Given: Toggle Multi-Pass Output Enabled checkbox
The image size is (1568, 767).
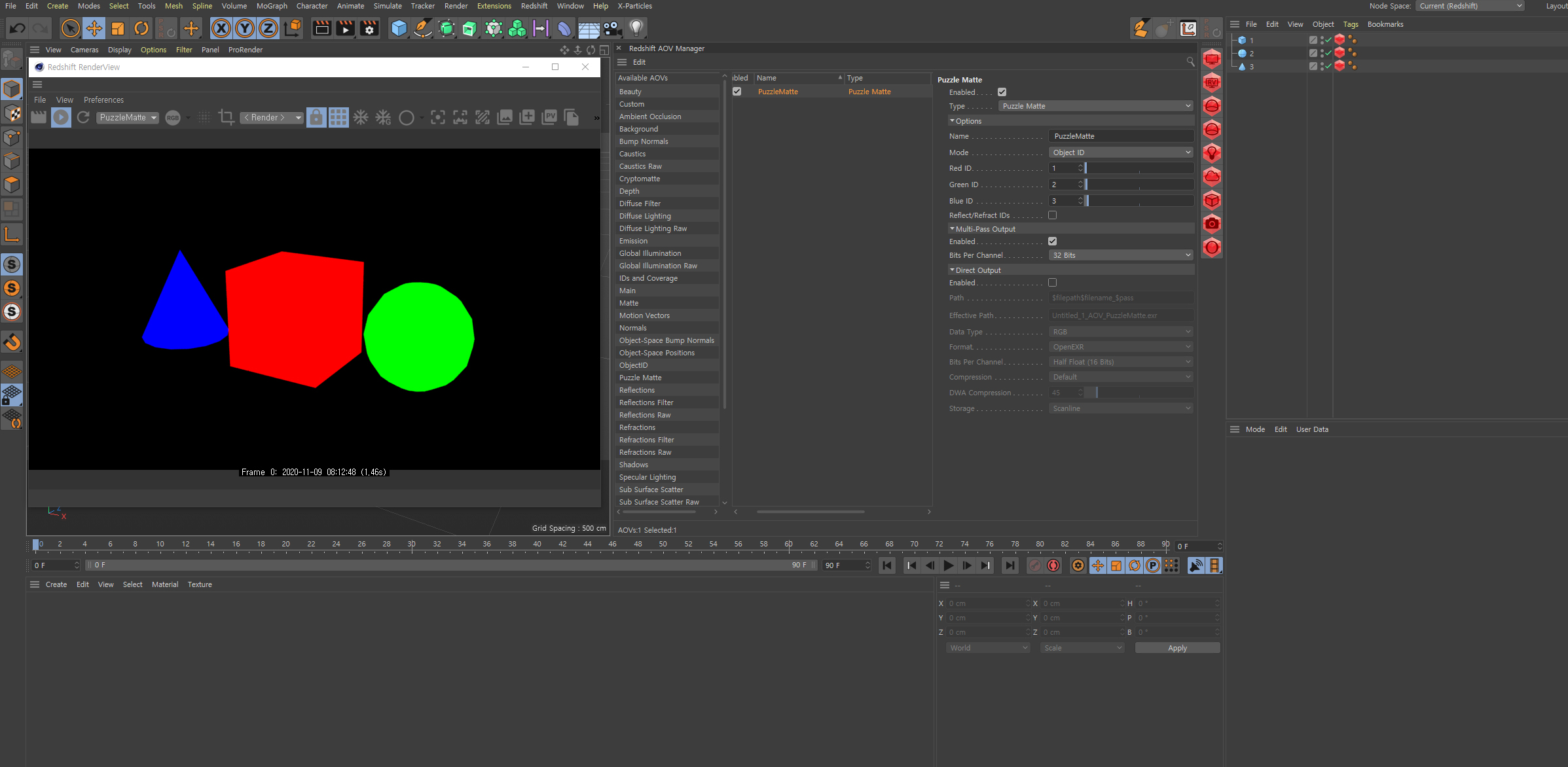Looking at the screenshot, I should coord(1052,241).
